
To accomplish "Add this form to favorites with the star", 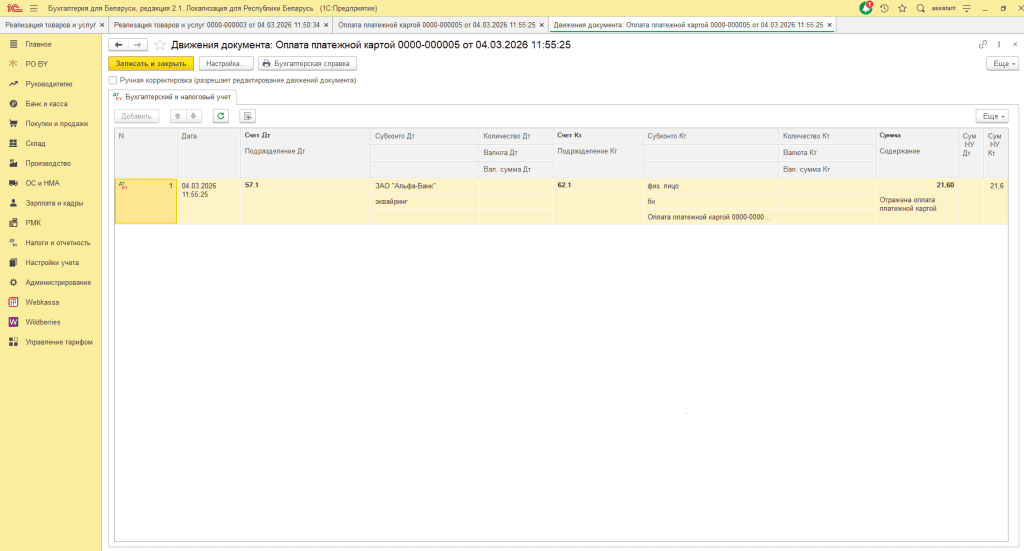I will tap(160, 45).
